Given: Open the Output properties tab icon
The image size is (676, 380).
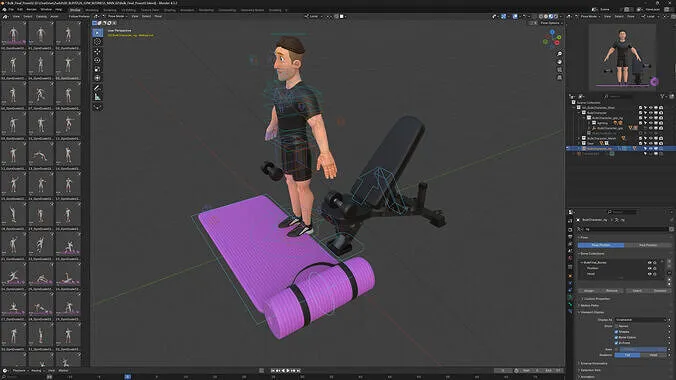Looking at the screenshot, I should [x=570, y=237].
